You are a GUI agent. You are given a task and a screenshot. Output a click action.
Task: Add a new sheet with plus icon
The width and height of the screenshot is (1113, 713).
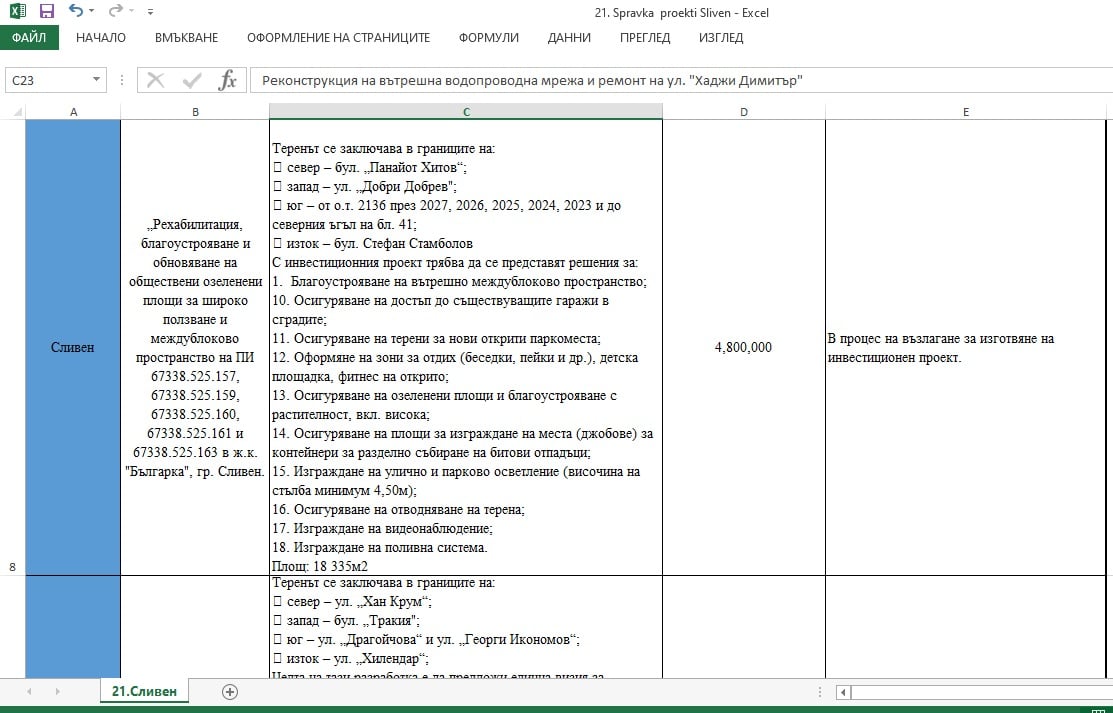coord(230,691)
